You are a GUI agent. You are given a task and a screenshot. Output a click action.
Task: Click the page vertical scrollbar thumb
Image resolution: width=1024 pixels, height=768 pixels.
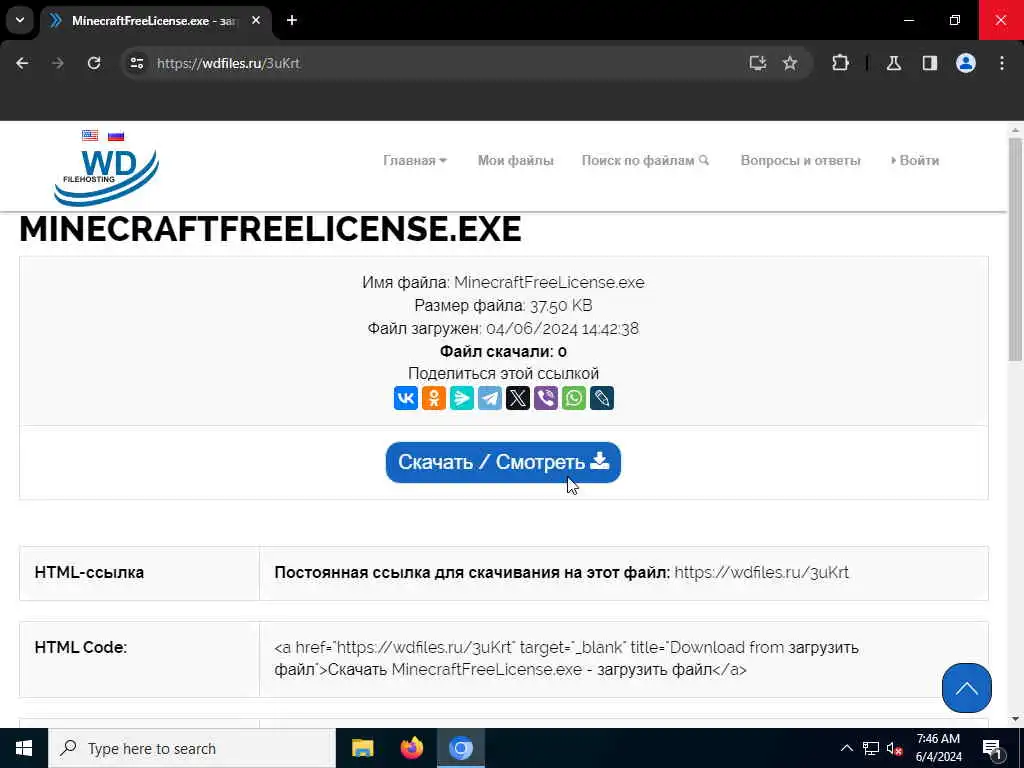point(1015,249)
